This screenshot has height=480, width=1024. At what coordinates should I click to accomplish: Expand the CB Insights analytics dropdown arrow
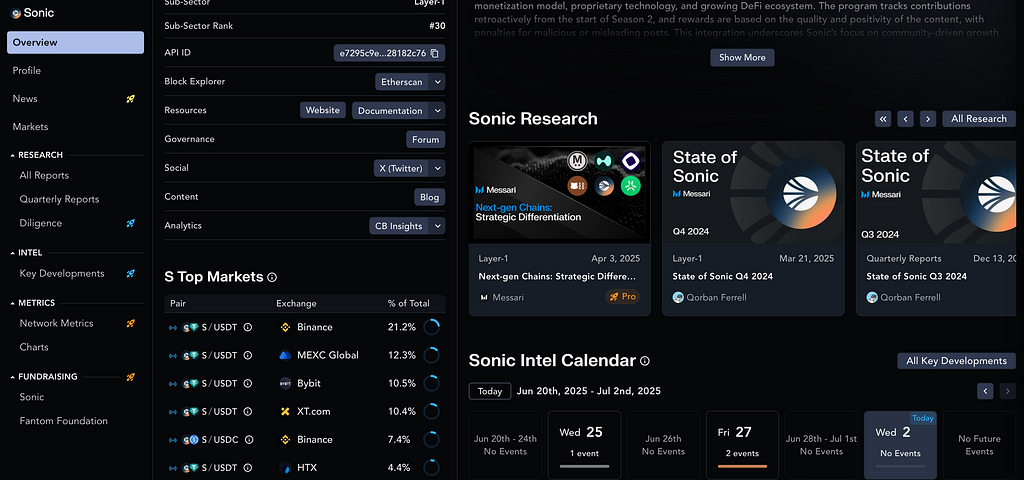pos(438,225)
